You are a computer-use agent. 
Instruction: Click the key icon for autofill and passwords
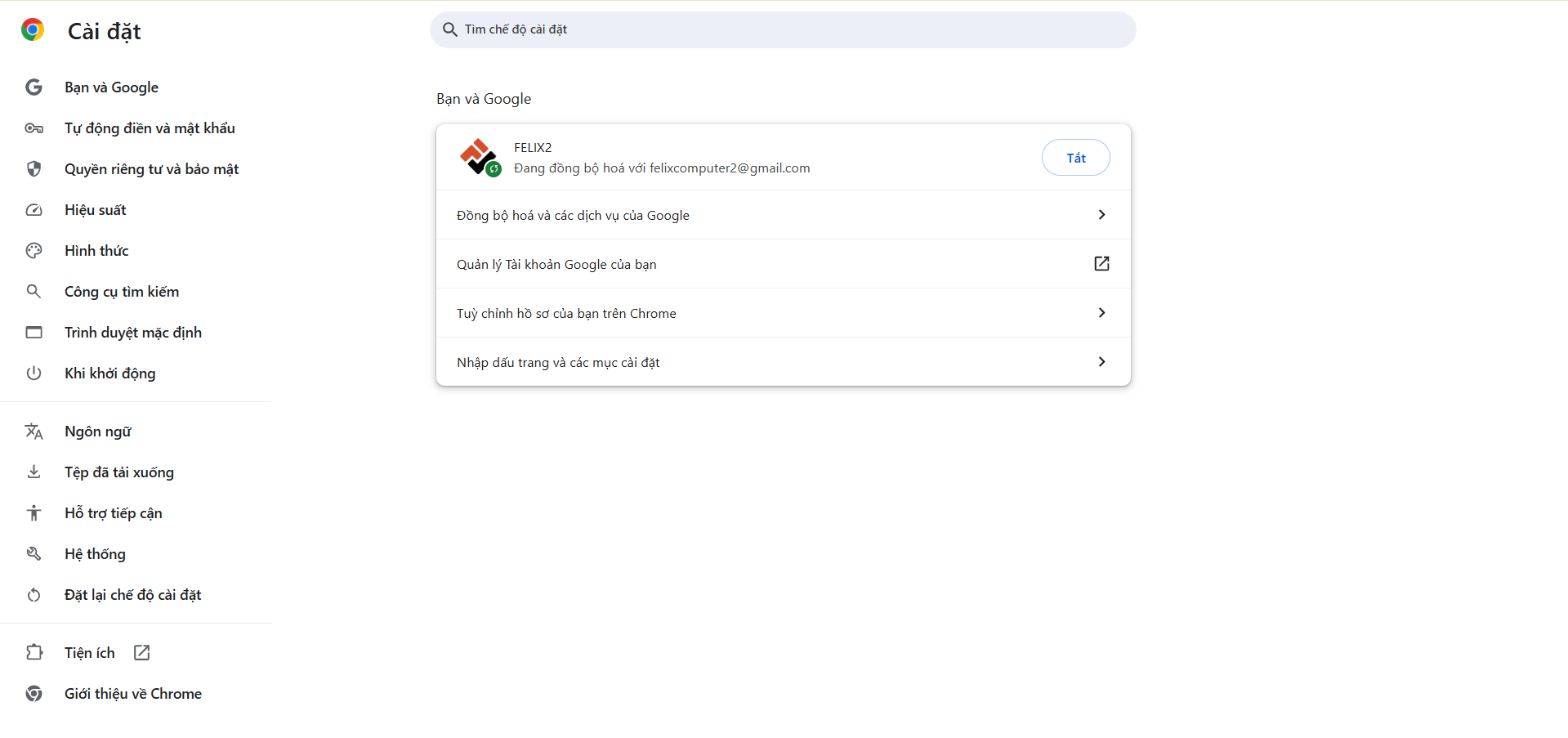[x=34, y=128]
